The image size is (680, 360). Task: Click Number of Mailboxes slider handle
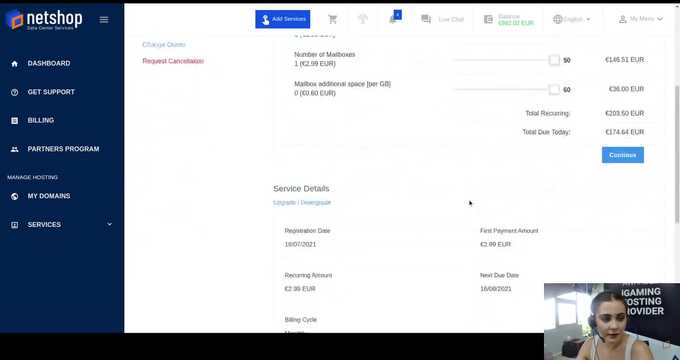554,60
